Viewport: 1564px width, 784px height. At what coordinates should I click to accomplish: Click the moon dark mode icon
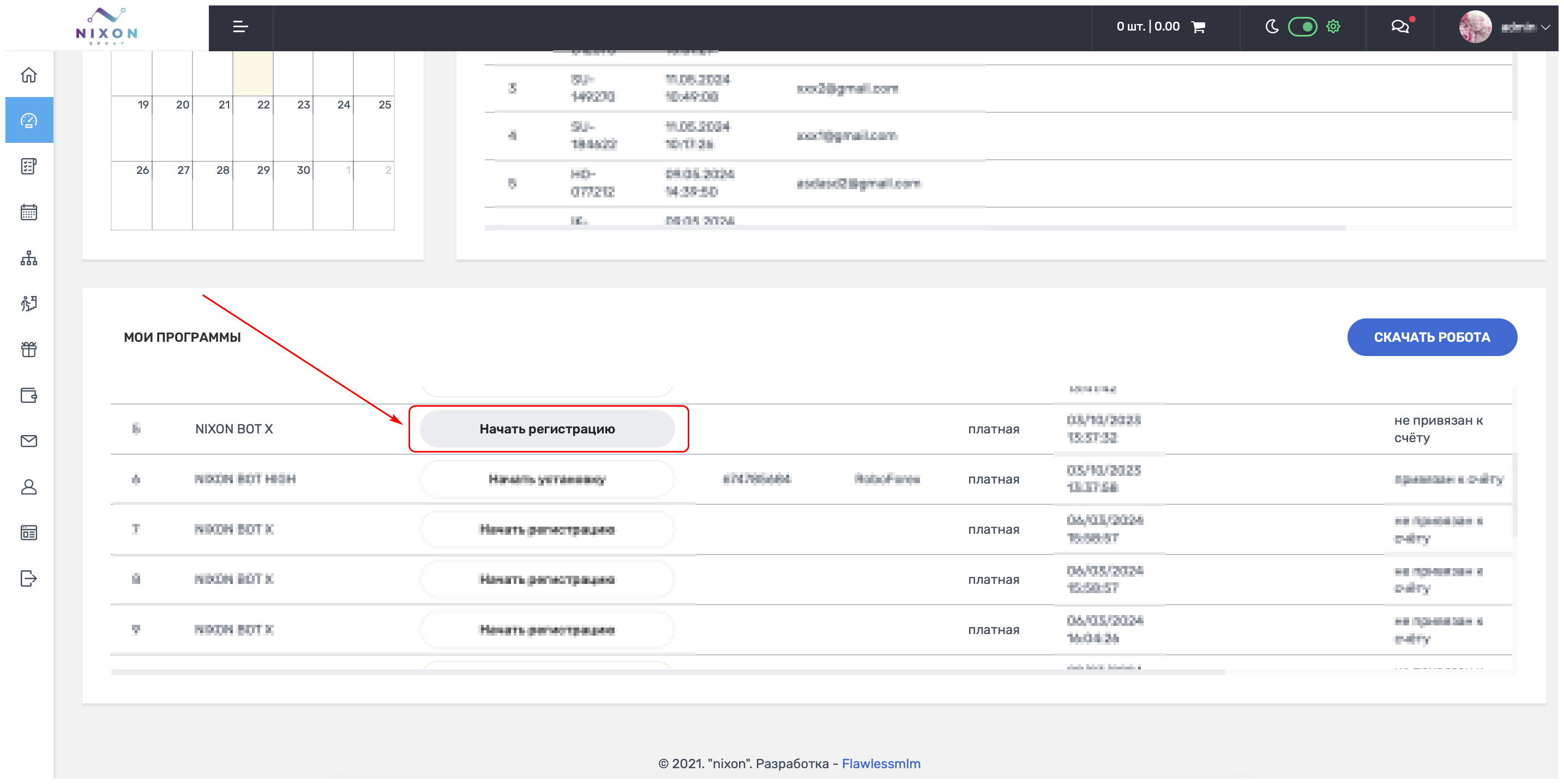coord(1272,27)
